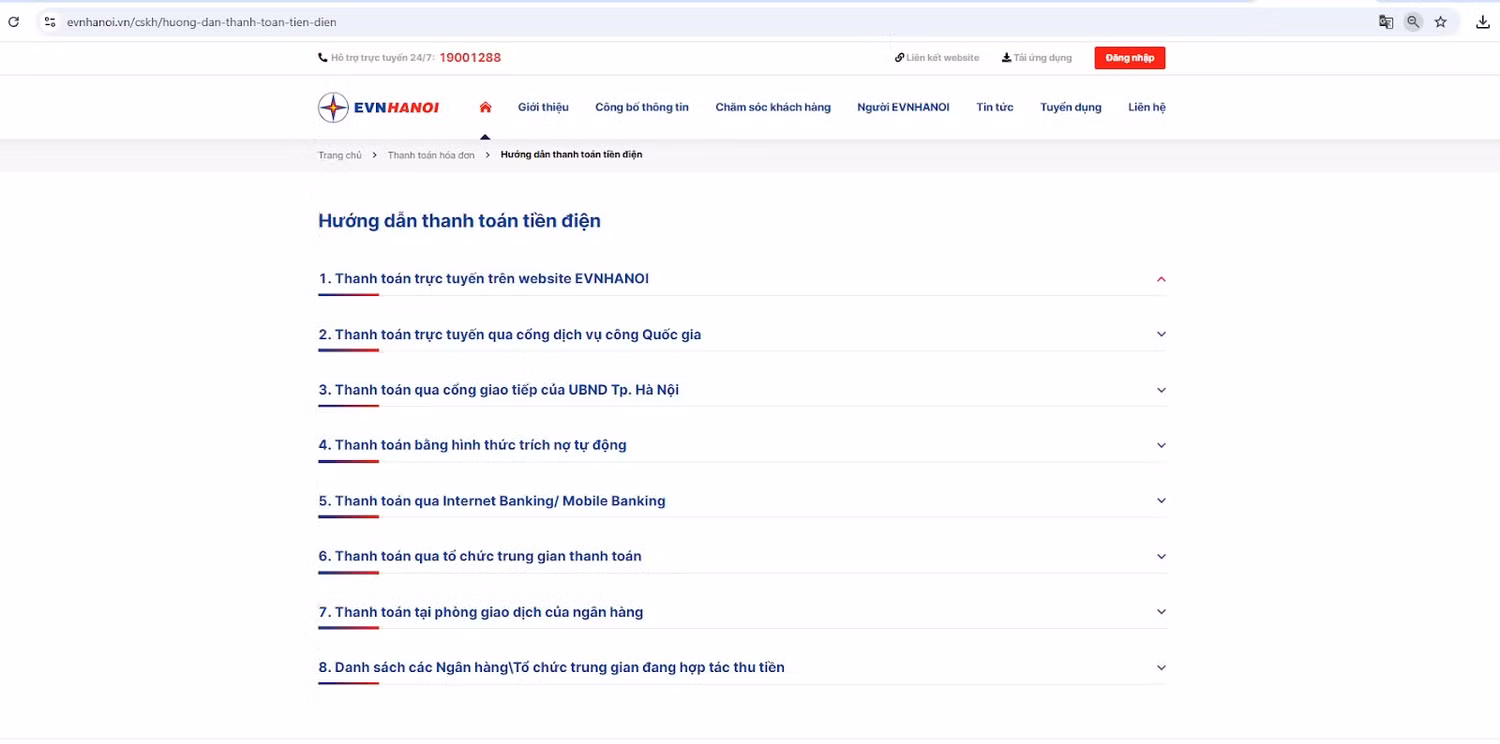Click the EVNHANOI logo
This screenshot has width=1500, height=744.
pyautogui.click(x=379, y=107)
